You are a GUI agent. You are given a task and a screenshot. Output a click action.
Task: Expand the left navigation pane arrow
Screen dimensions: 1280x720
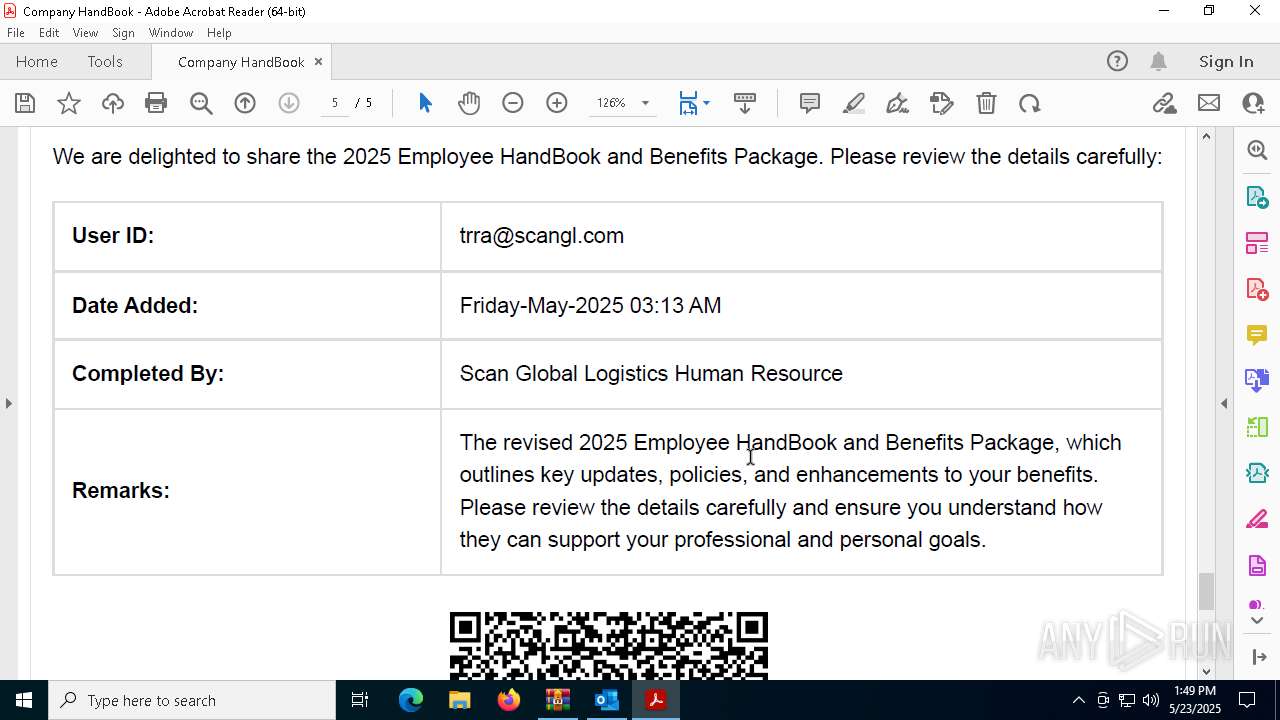(x=8, y=403)
